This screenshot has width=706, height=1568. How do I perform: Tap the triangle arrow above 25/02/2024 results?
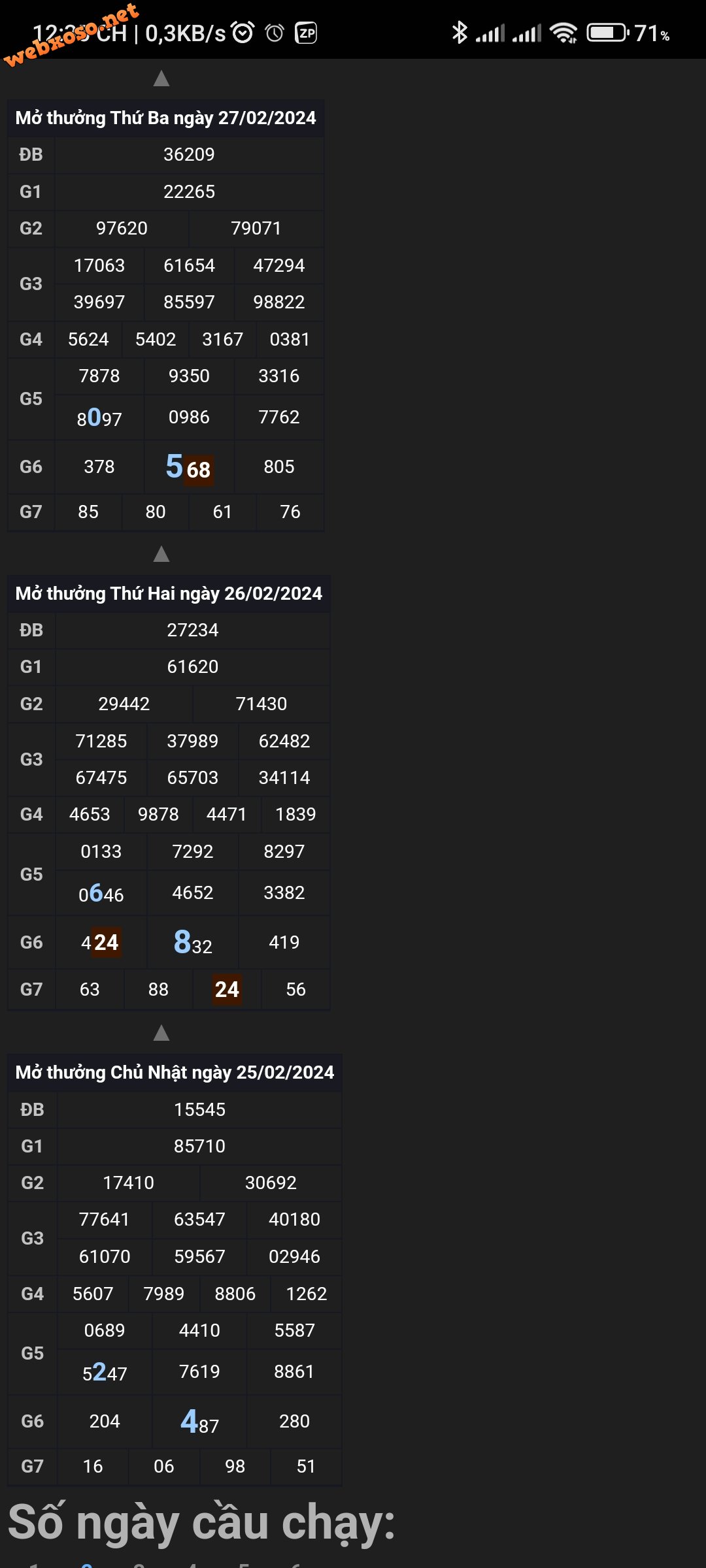click(x=161, y=1033)
